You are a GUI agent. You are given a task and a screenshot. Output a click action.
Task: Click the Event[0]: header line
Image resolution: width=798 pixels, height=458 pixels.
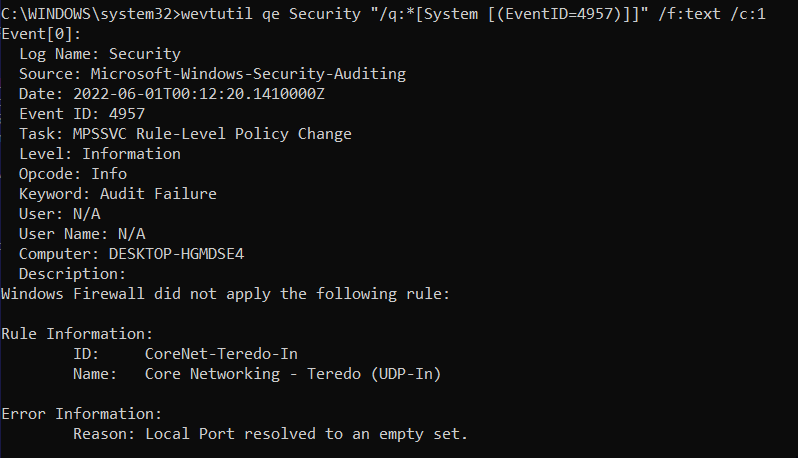(x=41, y=34)
